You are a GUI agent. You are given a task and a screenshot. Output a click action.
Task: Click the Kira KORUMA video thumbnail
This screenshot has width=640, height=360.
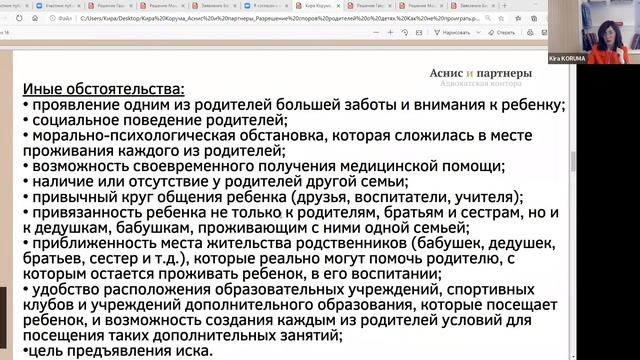[x=593, y=32]
